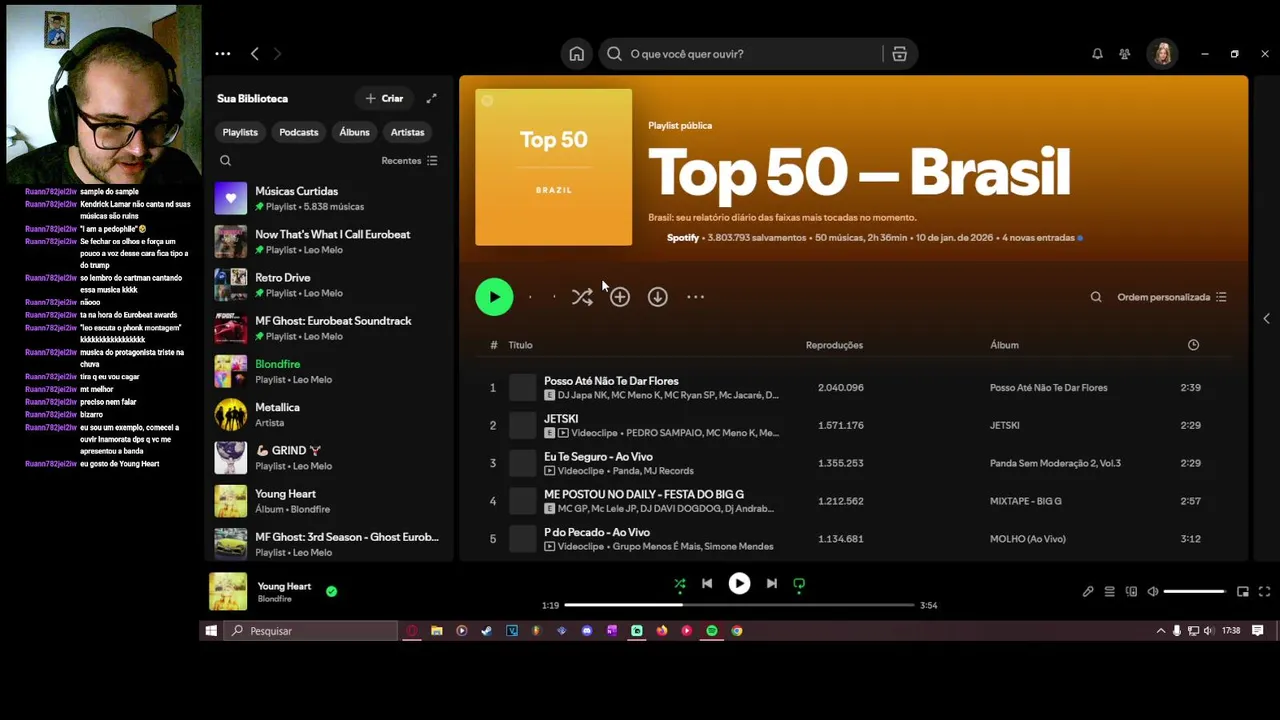This screenshot has height=720, width=1280.
Task: Click the Criar button
Action: point(384,98)
